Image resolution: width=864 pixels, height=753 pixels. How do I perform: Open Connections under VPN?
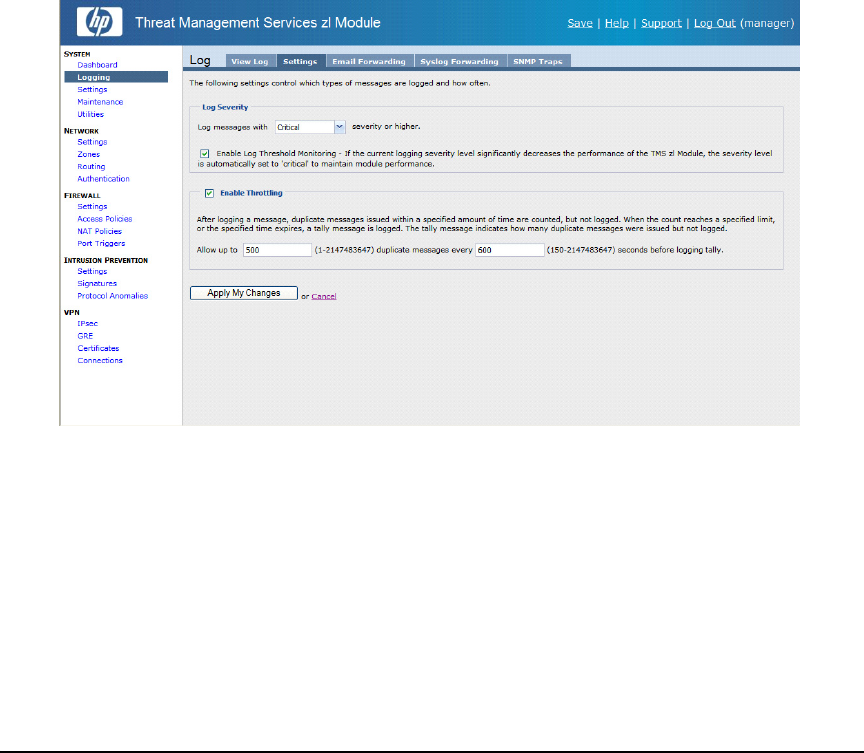(100, 360)
